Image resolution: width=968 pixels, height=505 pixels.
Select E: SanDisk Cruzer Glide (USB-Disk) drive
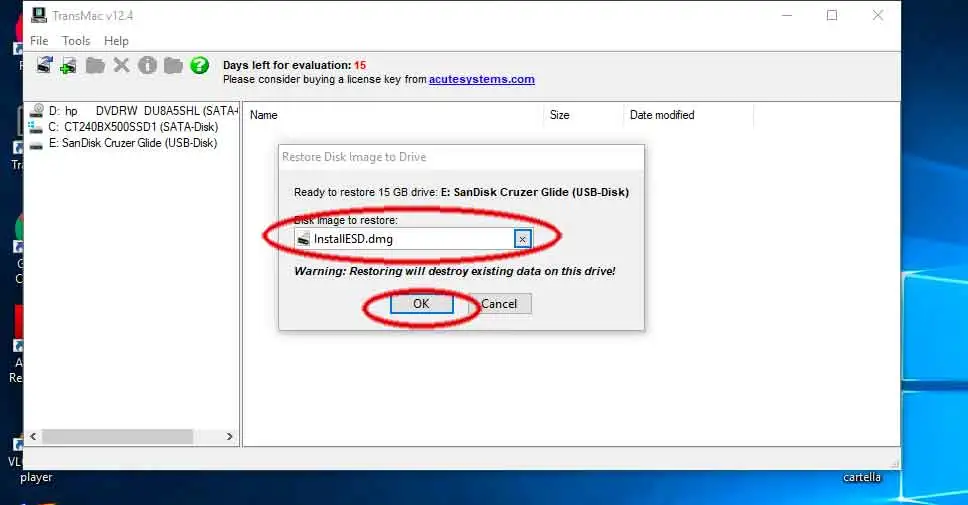(x=133, y=143)
